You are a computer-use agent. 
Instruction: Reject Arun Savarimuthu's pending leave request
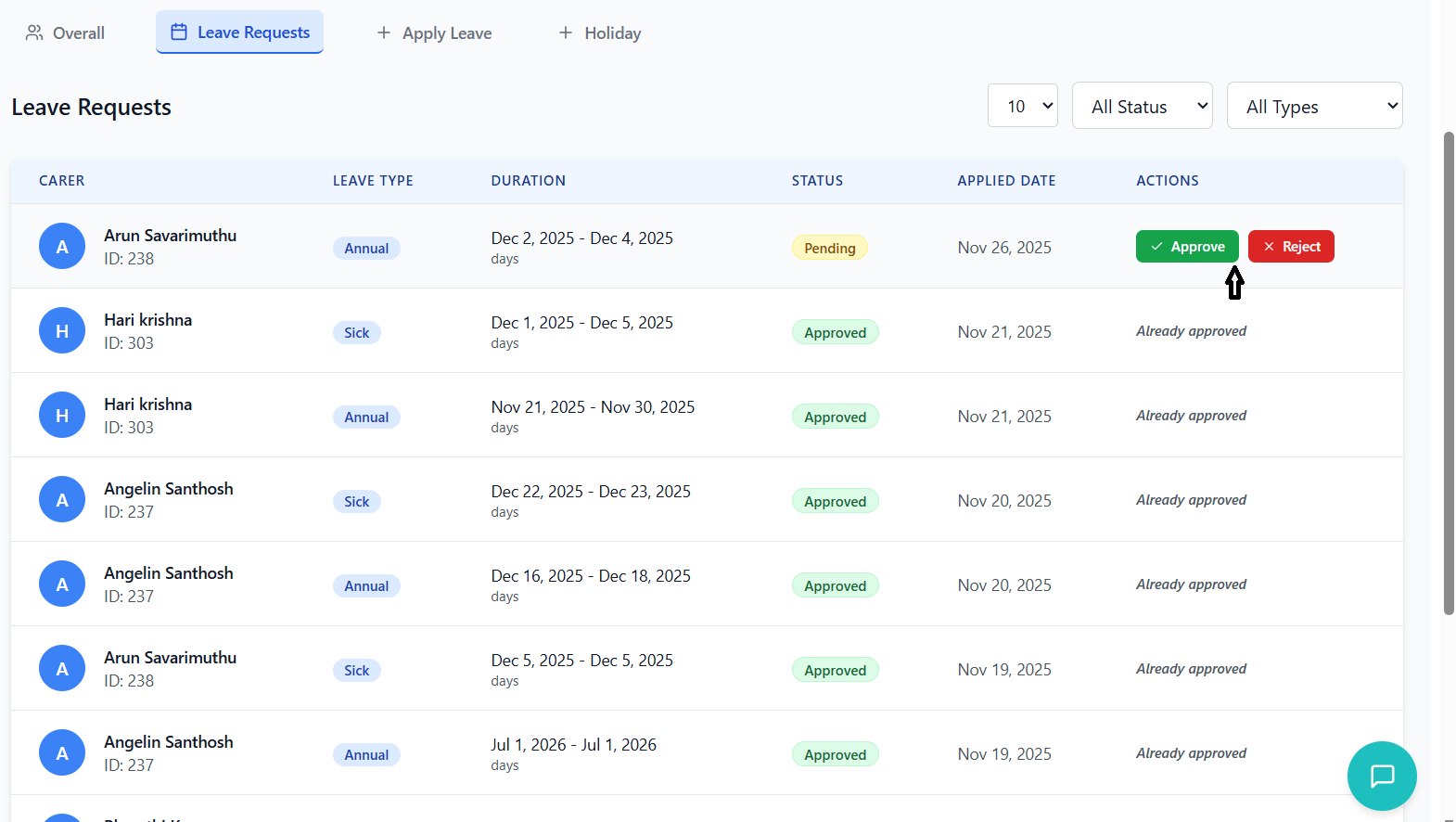coord(1290,247)
